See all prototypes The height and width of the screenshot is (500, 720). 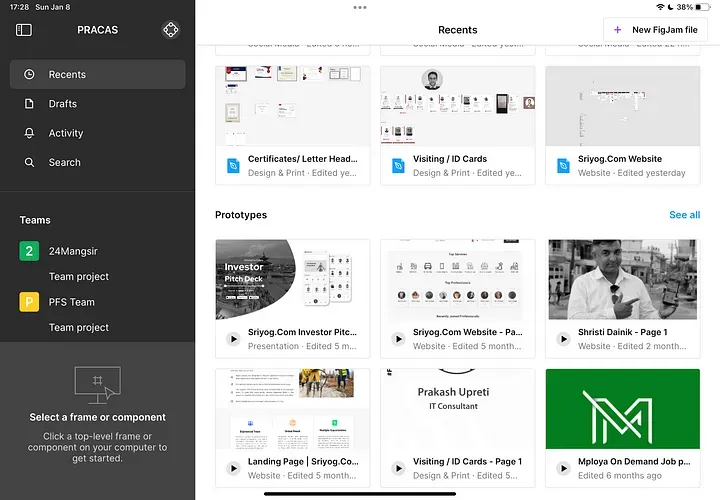pos(684,215)
